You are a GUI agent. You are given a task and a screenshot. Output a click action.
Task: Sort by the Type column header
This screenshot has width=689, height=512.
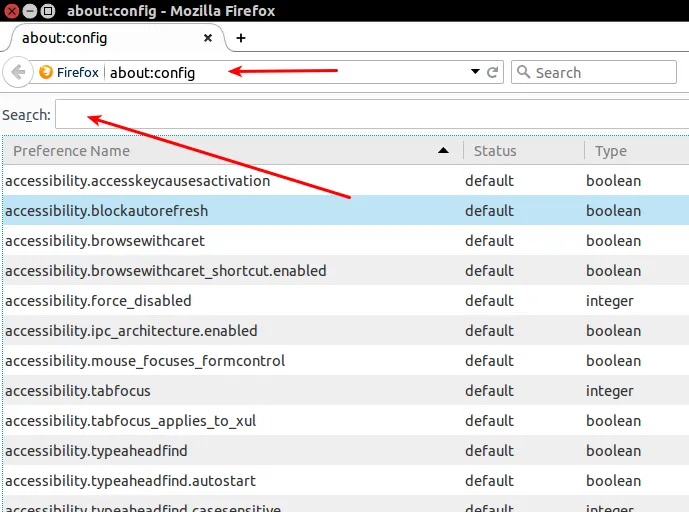637,151
